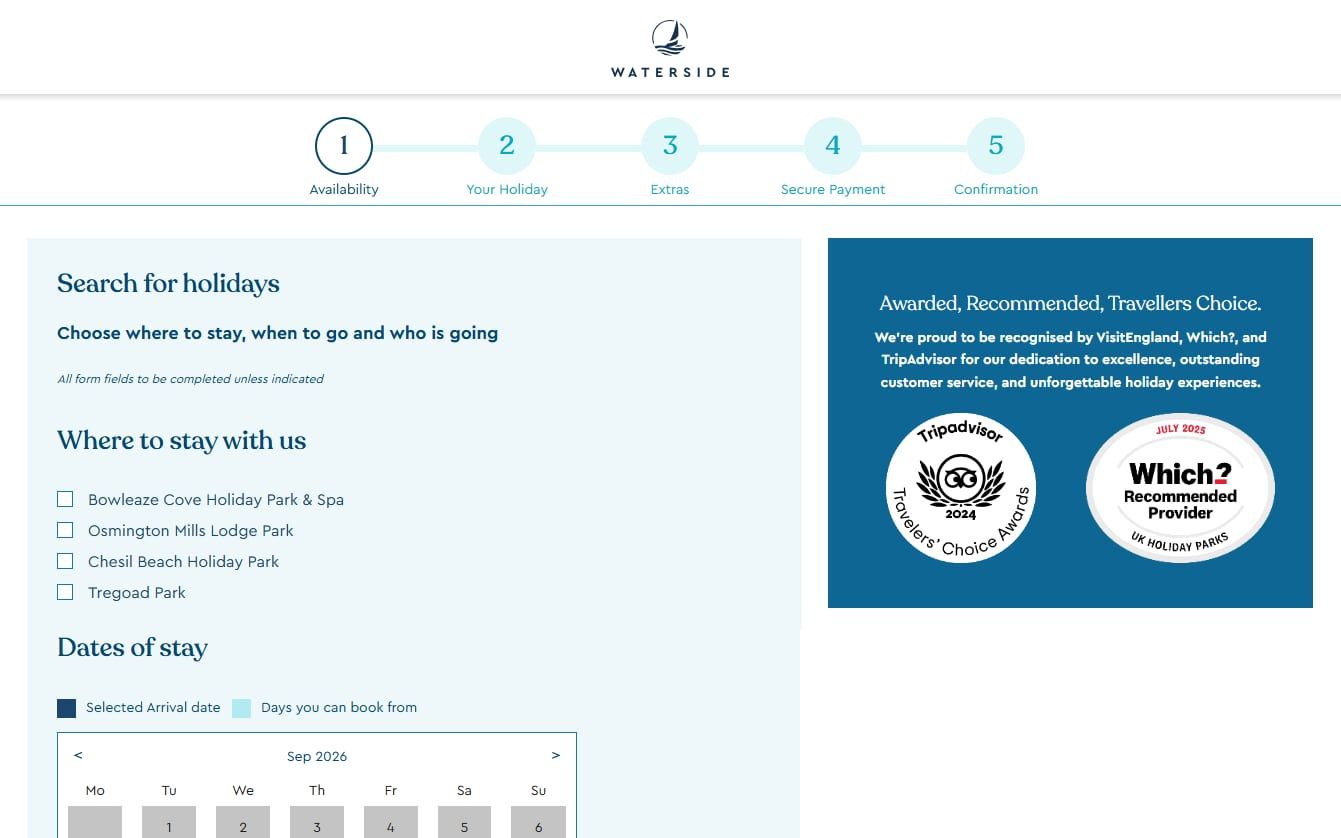Open the Tripadvisor Travelers' Choice 2024 badge
This screenshot has width=1341, height=838.
(x=961, y=488)
